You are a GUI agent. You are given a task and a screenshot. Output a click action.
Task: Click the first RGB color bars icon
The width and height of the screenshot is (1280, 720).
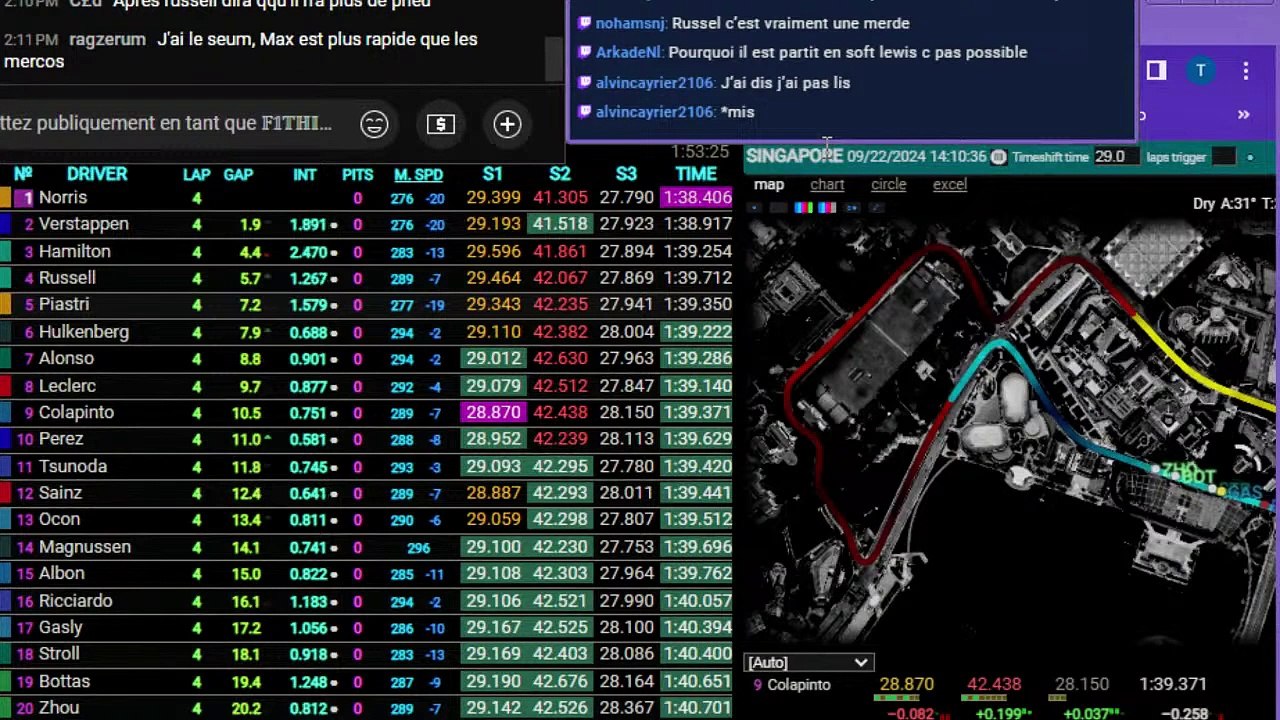803,208
